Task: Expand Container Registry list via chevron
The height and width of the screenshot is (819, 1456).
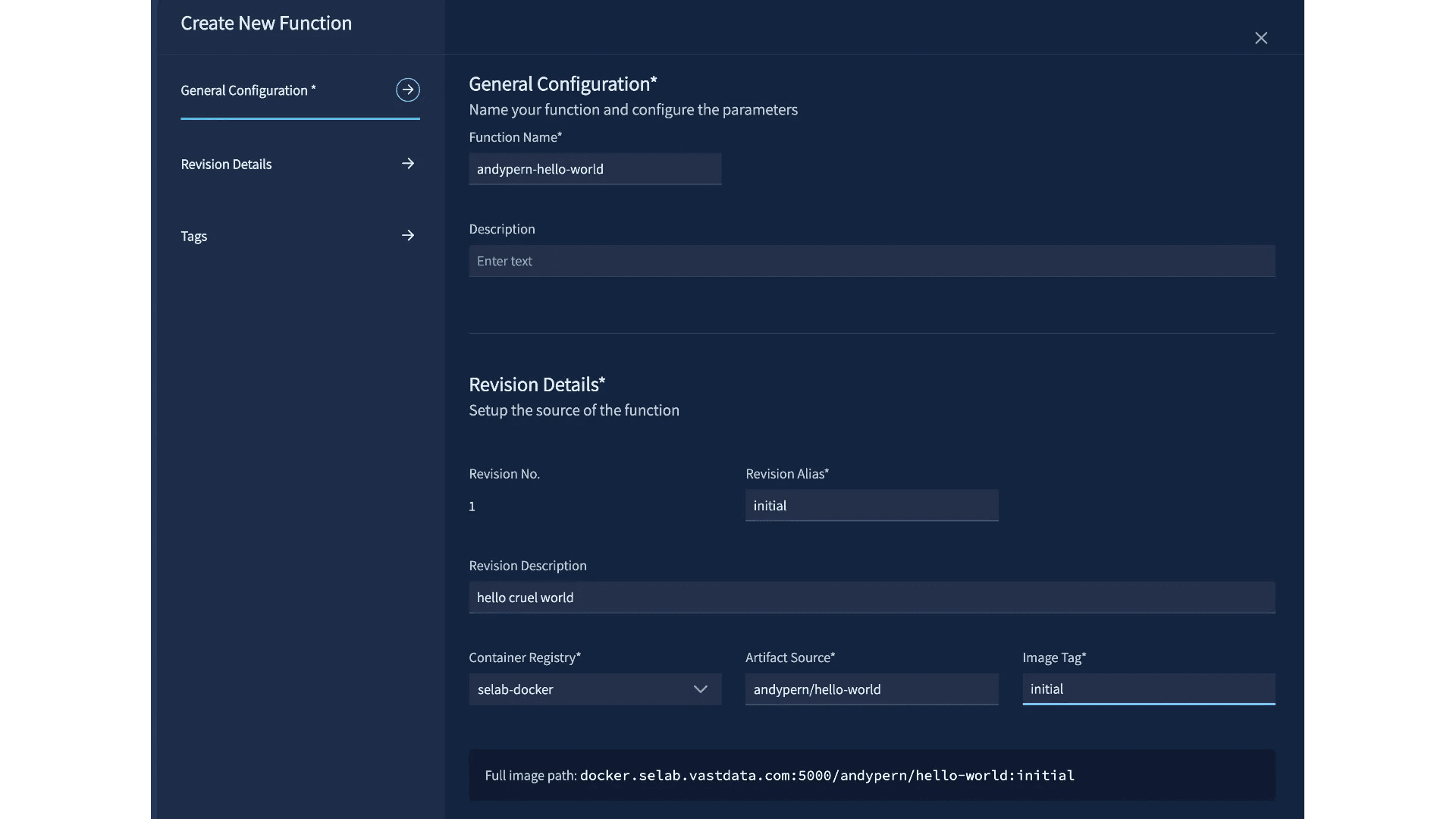Action: coord(700,689)
